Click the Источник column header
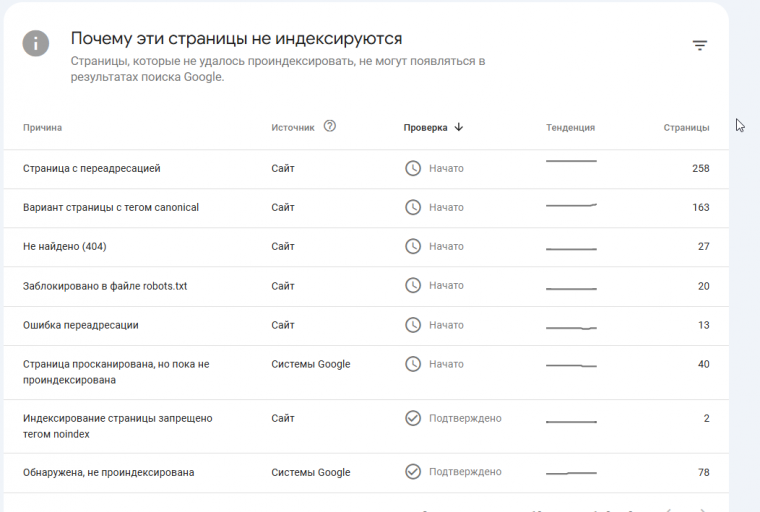Screen dimensions: 760x512 pyautogui.click(x=293, y=128)
